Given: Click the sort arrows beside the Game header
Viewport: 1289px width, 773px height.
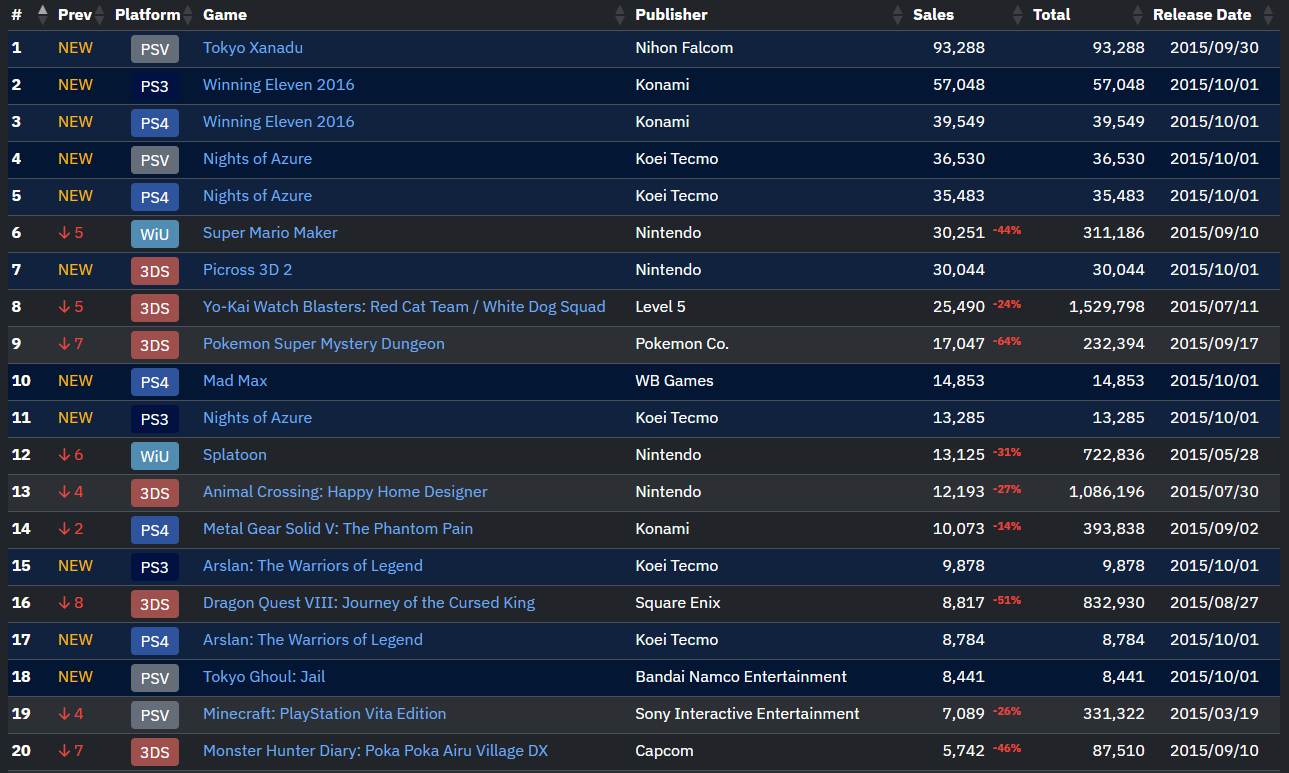Looking at the screenshot, I should [x=620, y=15].
